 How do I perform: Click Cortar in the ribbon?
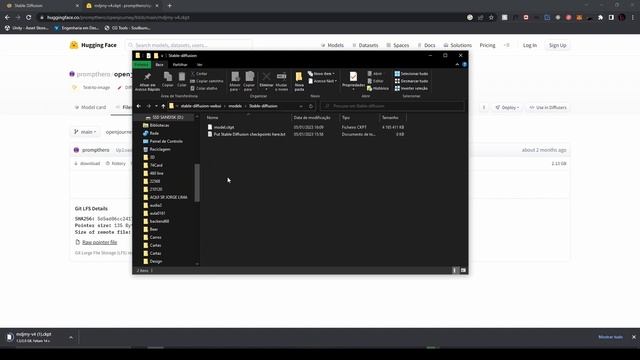pyautogui.click(x=199, y=74)
